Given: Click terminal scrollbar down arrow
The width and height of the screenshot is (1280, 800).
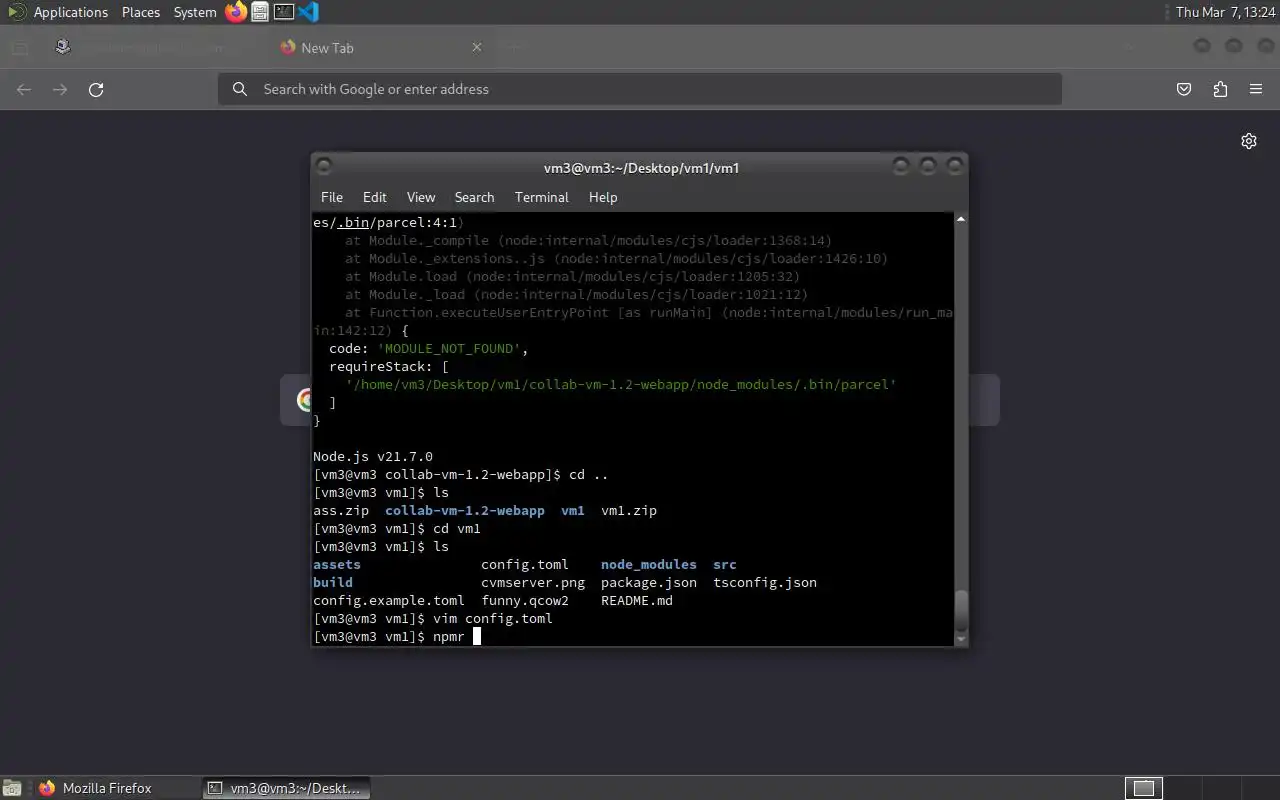Looking at the screenshot, I should (x=961, y=638).
